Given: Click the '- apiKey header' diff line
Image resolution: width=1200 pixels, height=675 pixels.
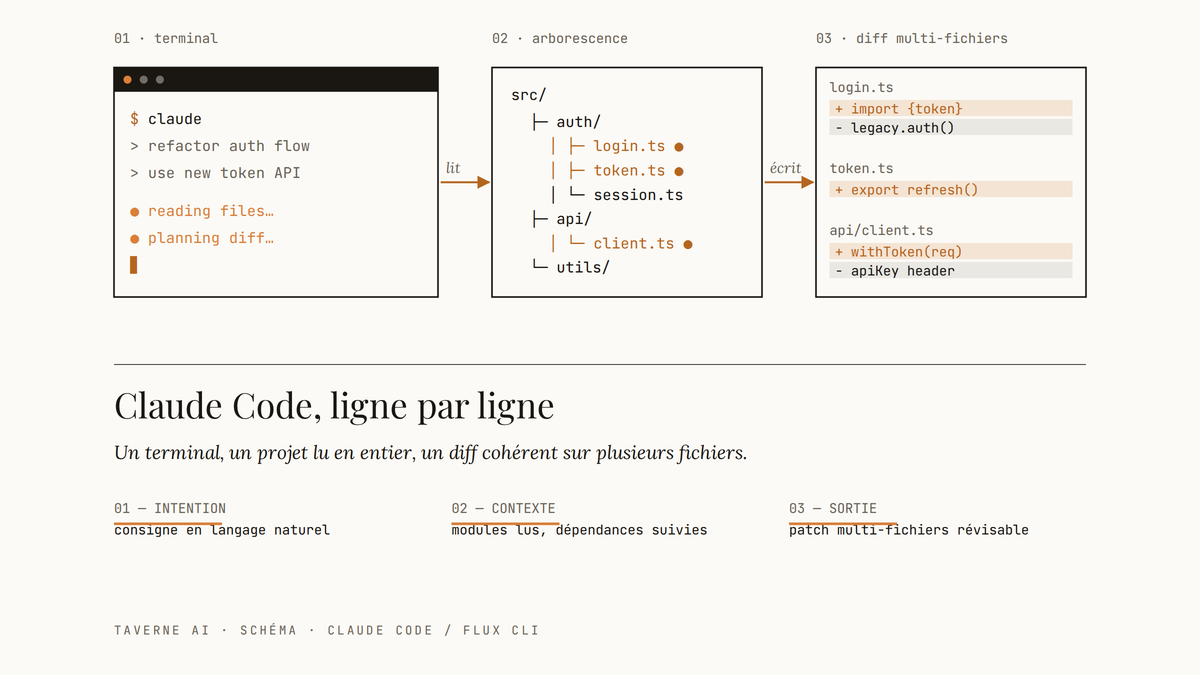Looking at the screenshot, I should 951,270.
